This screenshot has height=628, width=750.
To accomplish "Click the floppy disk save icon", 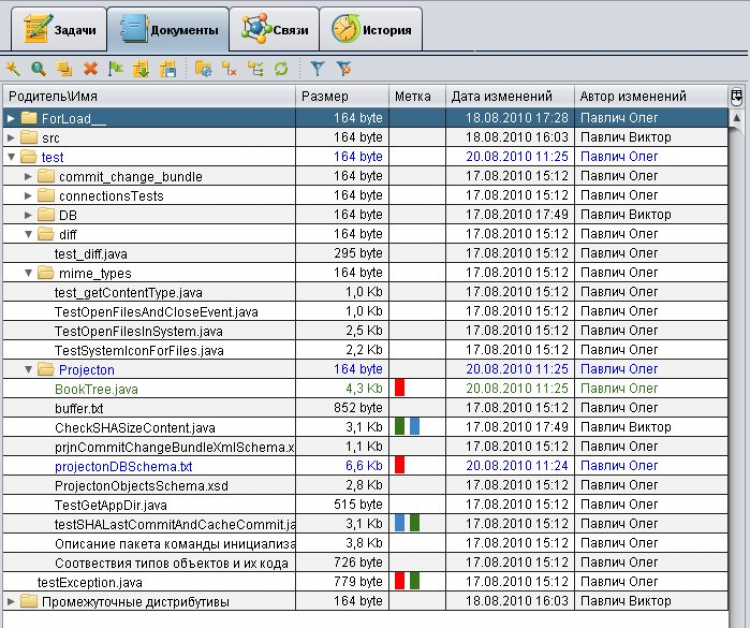I will pos(168,68).
